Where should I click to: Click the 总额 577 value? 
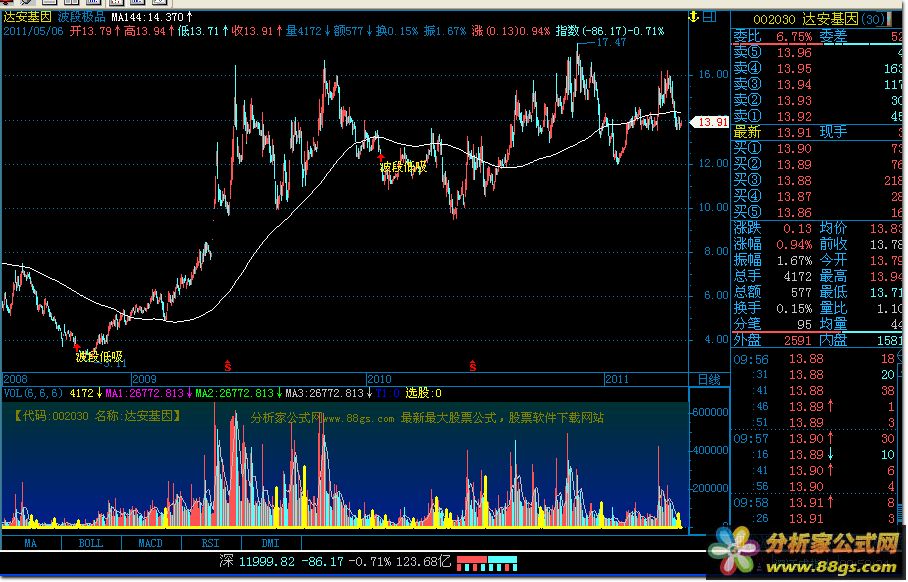coord(801,293)
